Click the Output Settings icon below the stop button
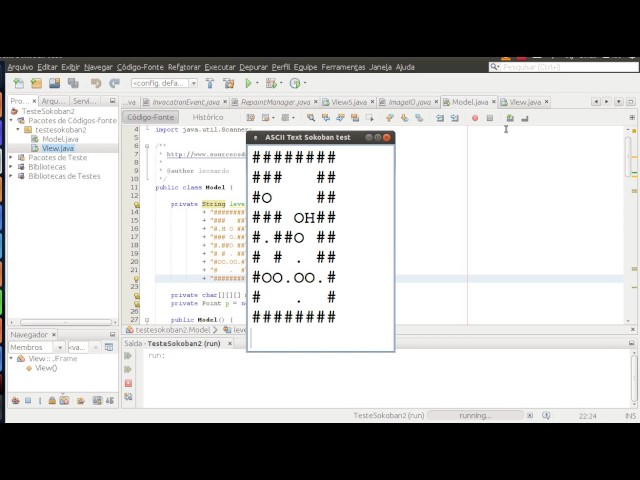This screenshot has height=480, width=640. tap(128, 396)
